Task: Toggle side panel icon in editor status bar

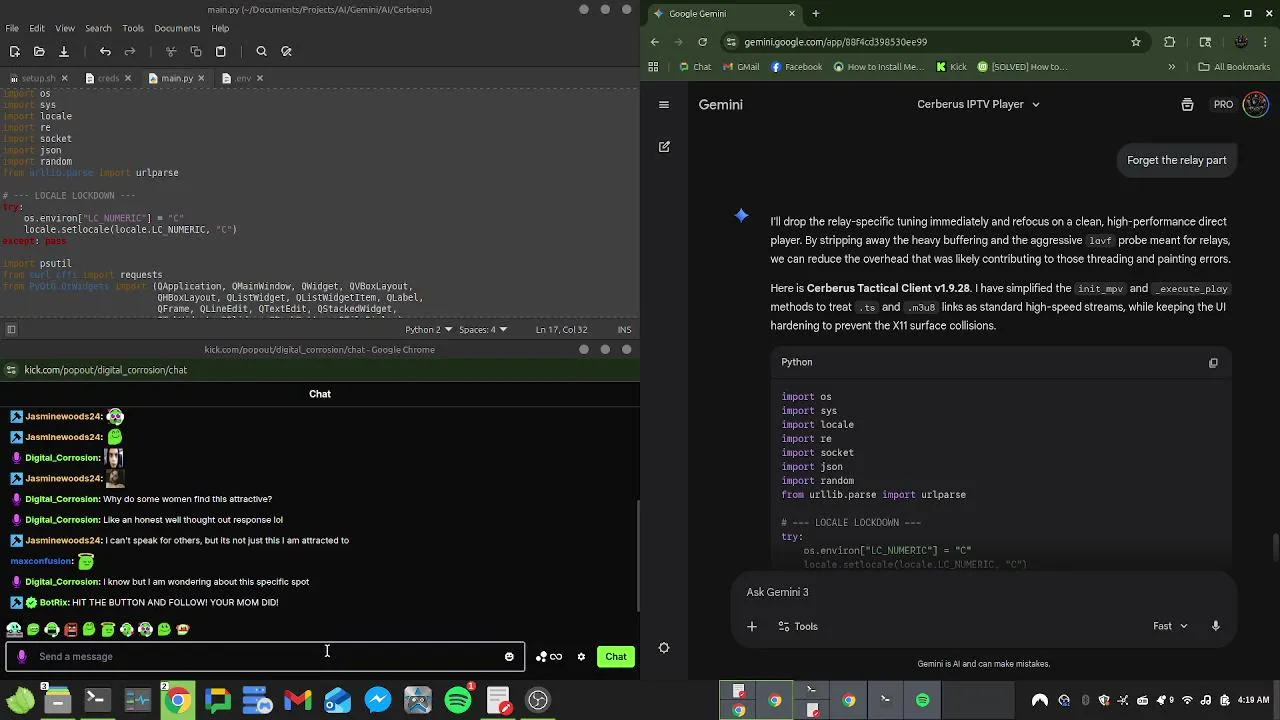Action: point(11,329)
